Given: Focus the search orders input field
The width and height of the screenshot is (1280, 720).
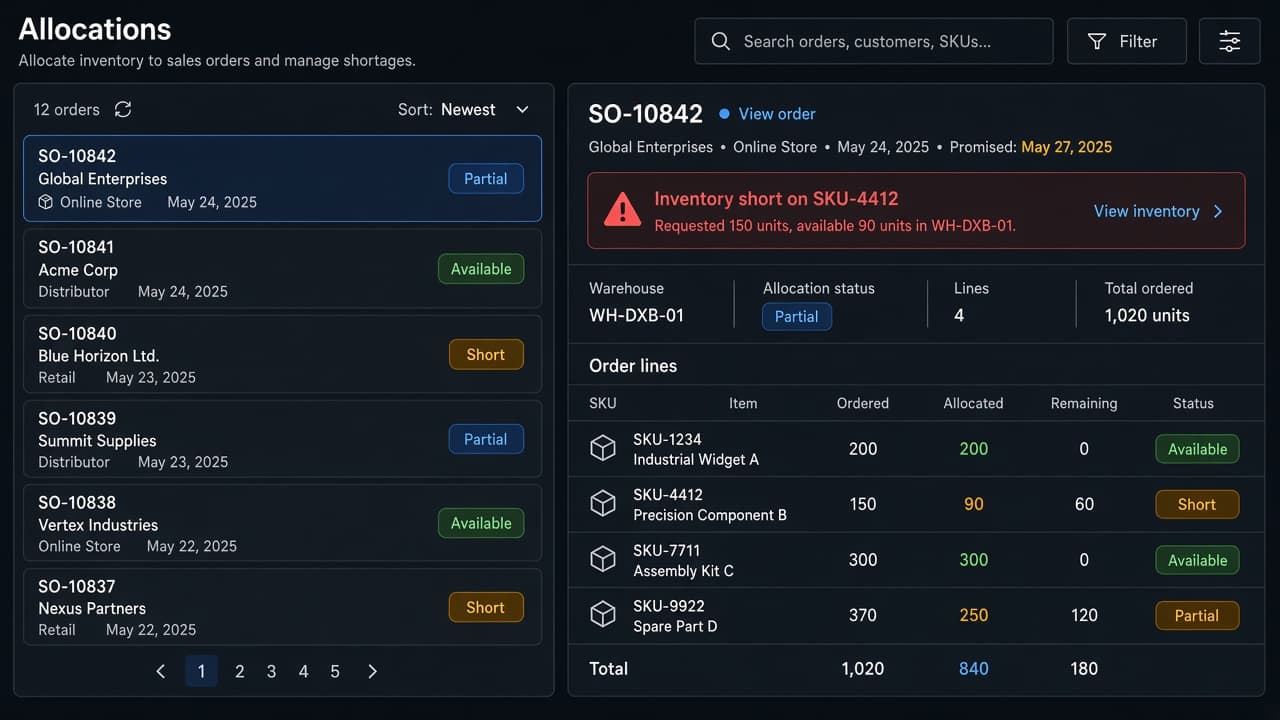Looking at the screenshot, I should click(x=874, y=41).
